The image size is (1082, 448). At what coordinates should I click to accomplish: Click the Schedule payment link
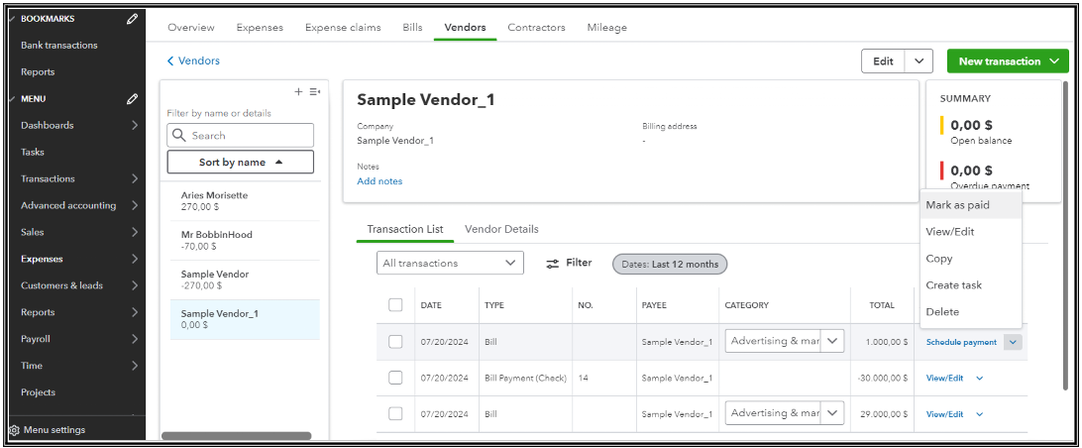coord(961,342)
